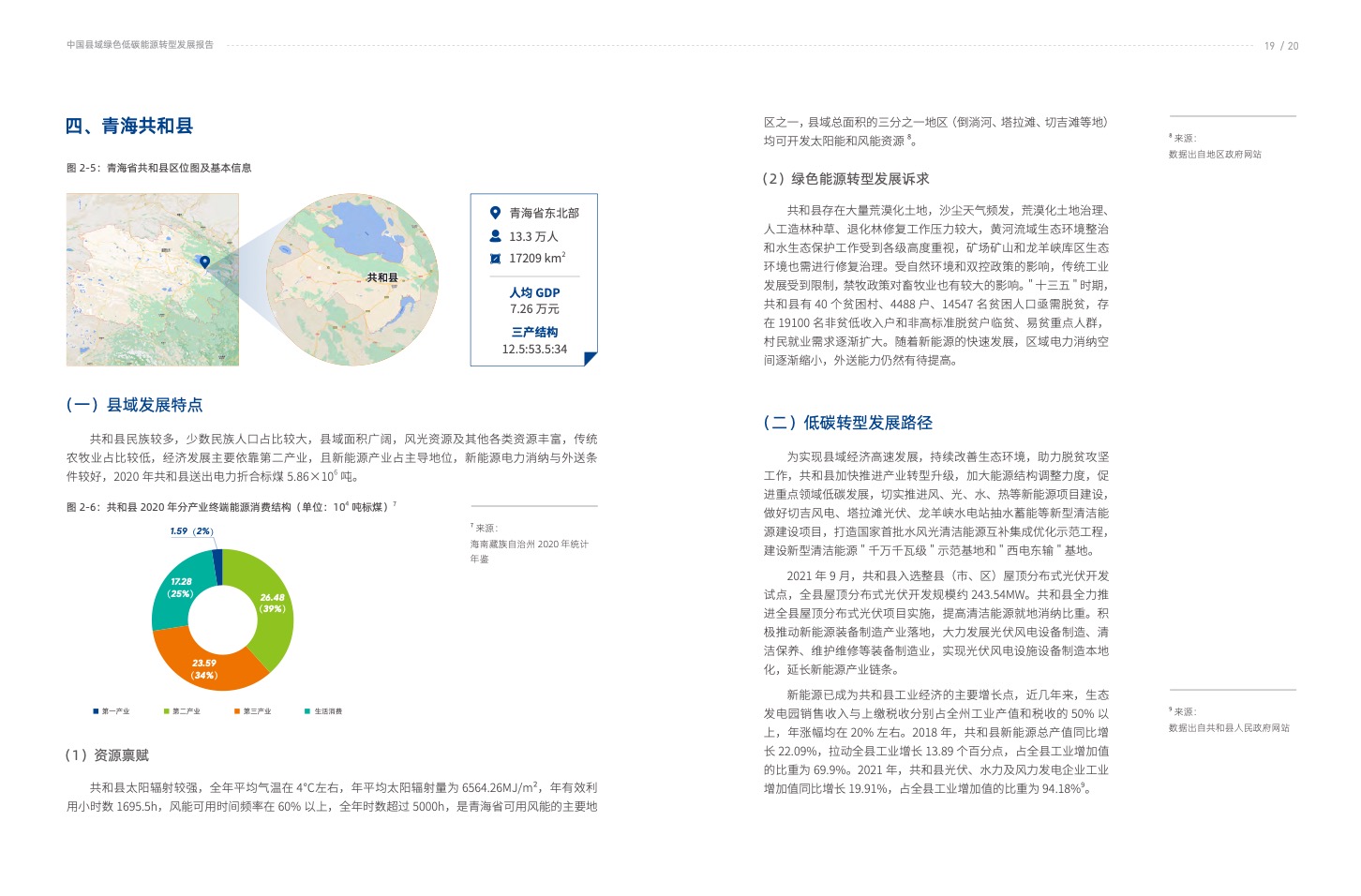Select the teal 生活消费 legend square
Image resolution: width=1361 pixels, height=896 pixels.
(307, 711)
